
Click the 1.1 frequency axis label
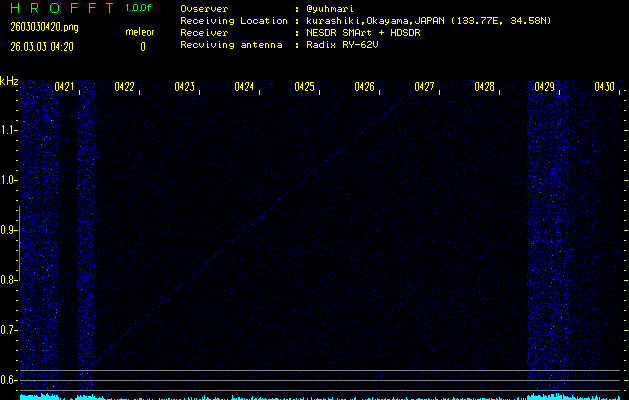point(8,130)
